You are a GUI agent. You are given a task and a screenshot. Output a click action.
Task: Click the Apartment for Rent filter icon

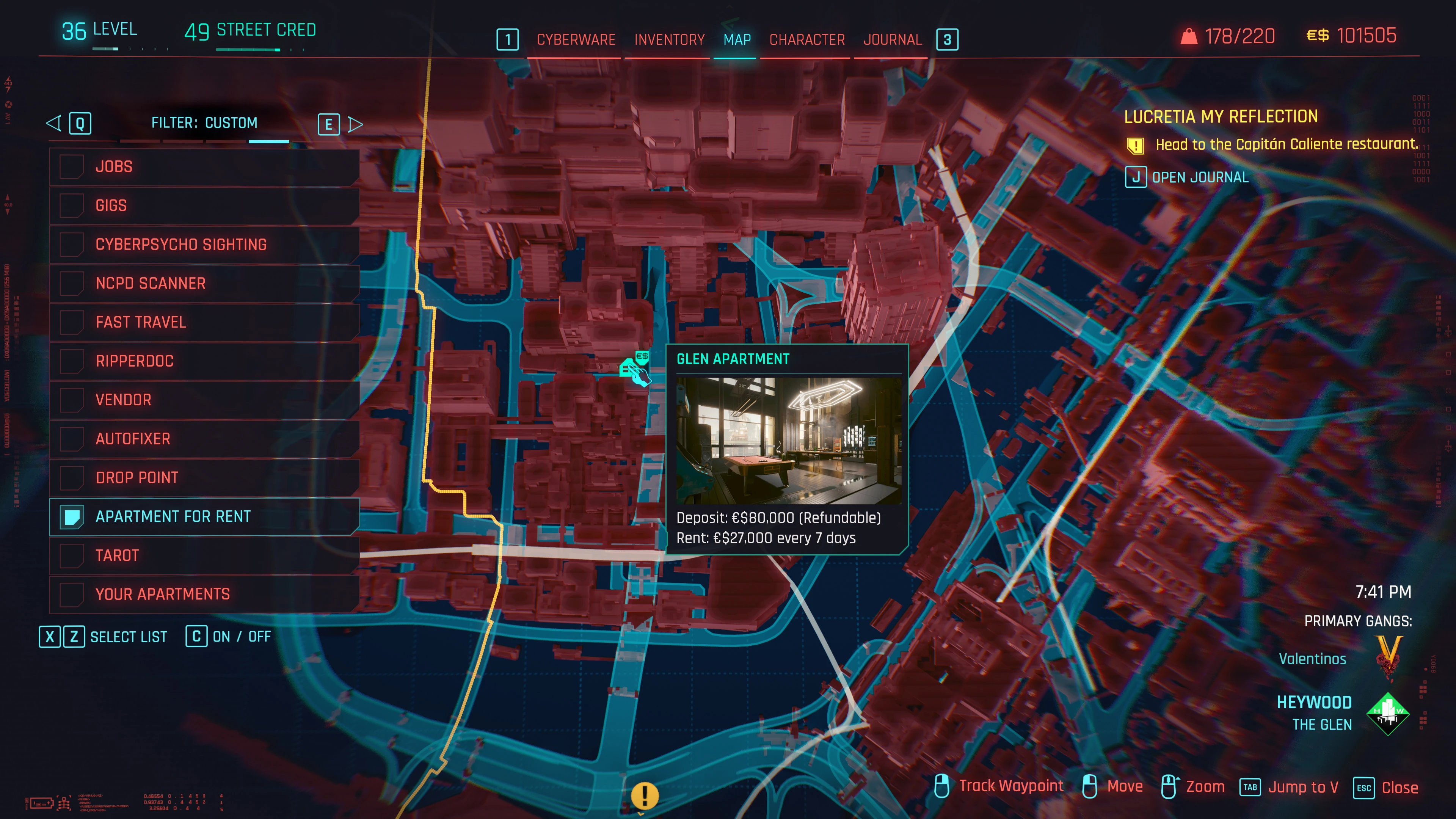[x=71, y=516]
